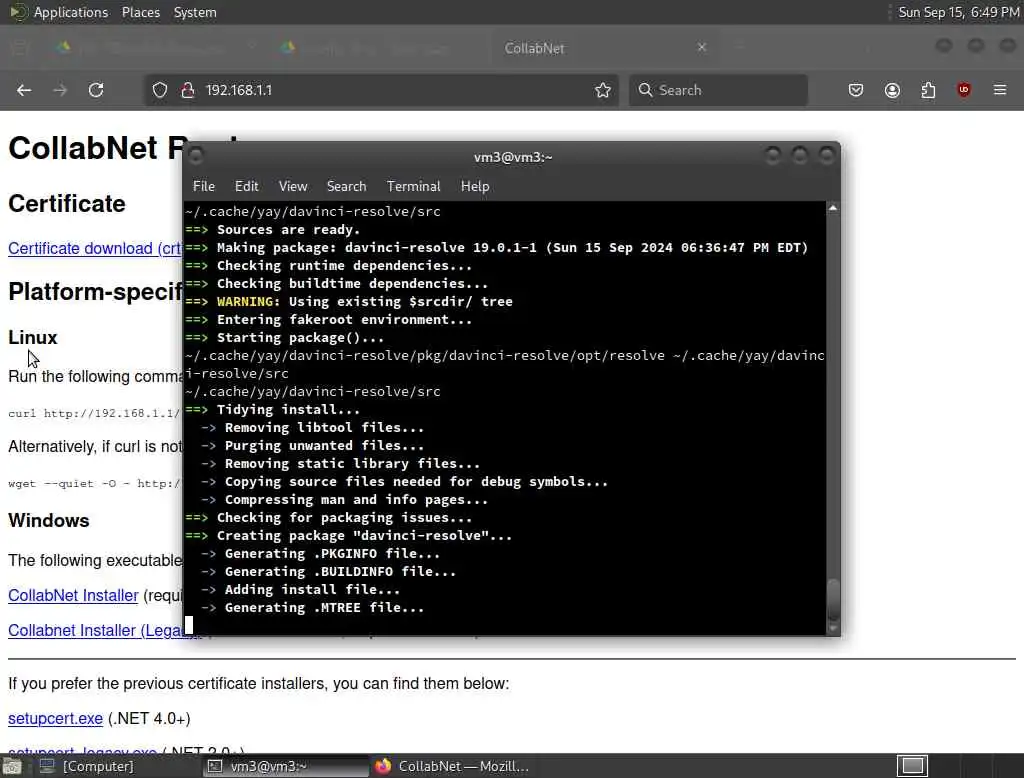Click 'Tidying install...' terminal line
1024x778 pixels.
[288, 410]
